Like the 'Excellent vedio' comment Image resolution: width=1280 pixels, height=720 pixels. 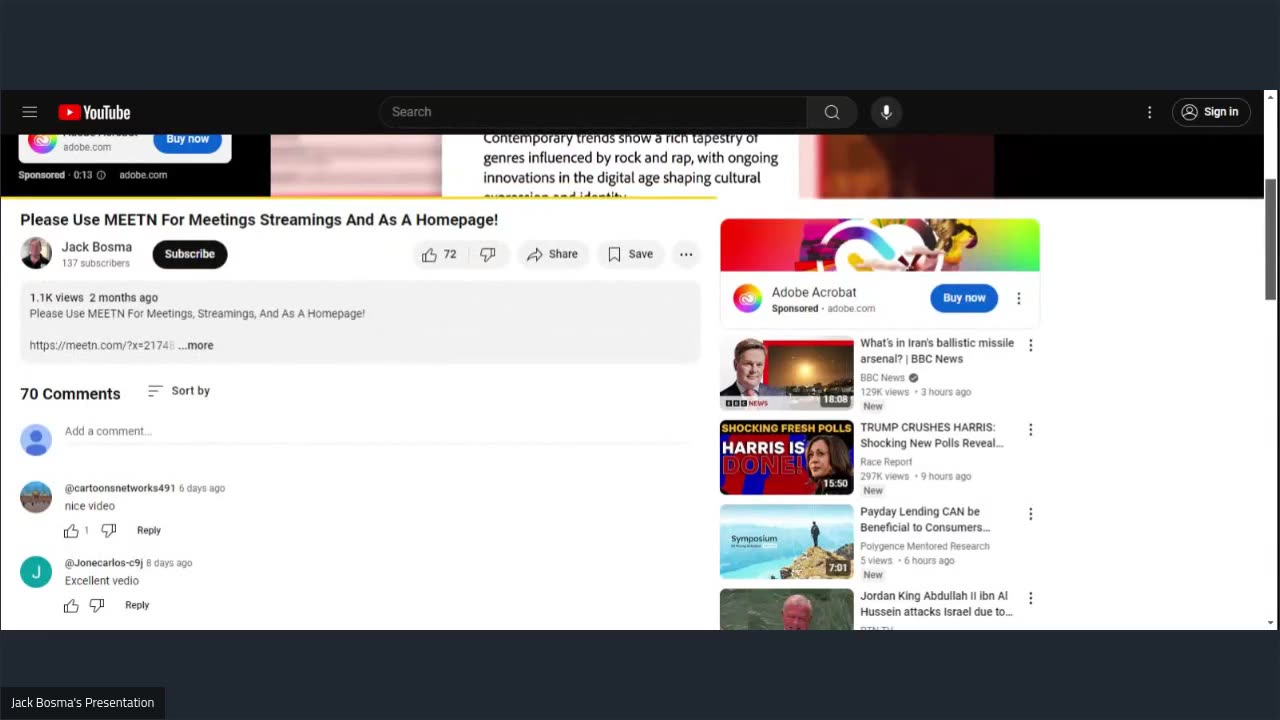pos(71,606)
